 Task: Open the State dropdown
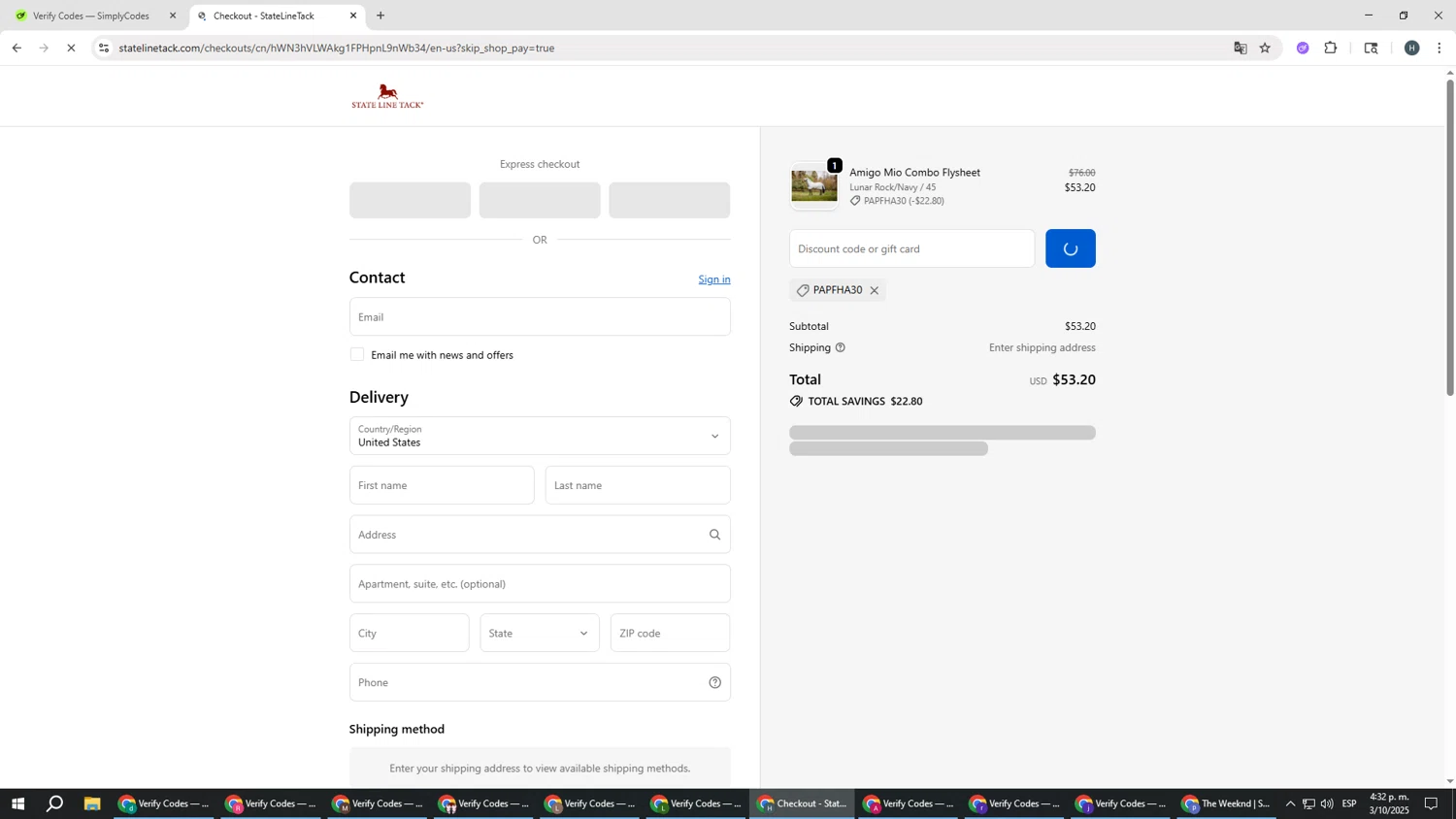click(x=540, y=634)
